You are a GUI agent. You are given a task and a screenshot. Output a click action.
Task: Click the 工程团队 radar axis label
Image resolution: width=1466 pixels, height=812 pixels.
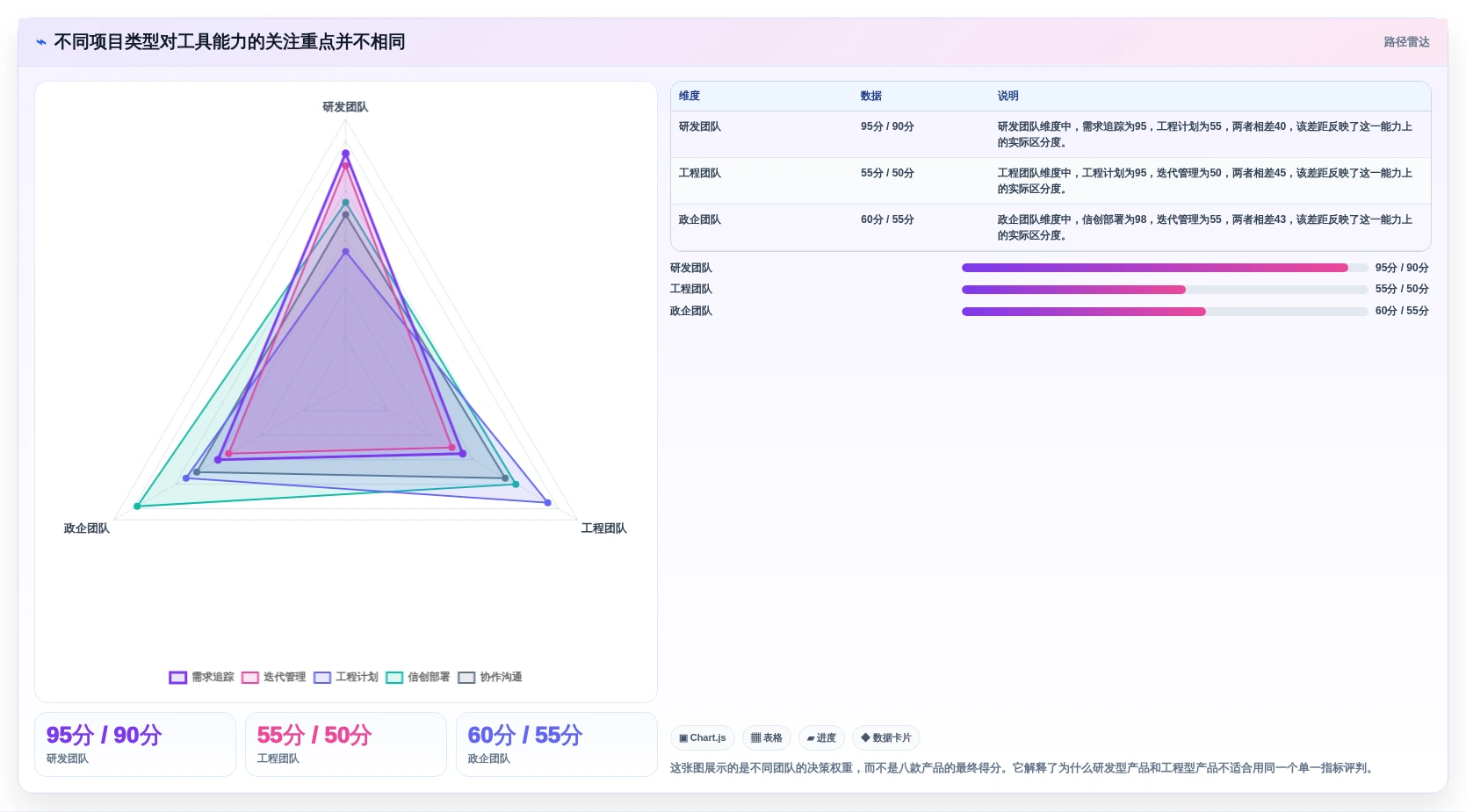(x=603, y=528)
